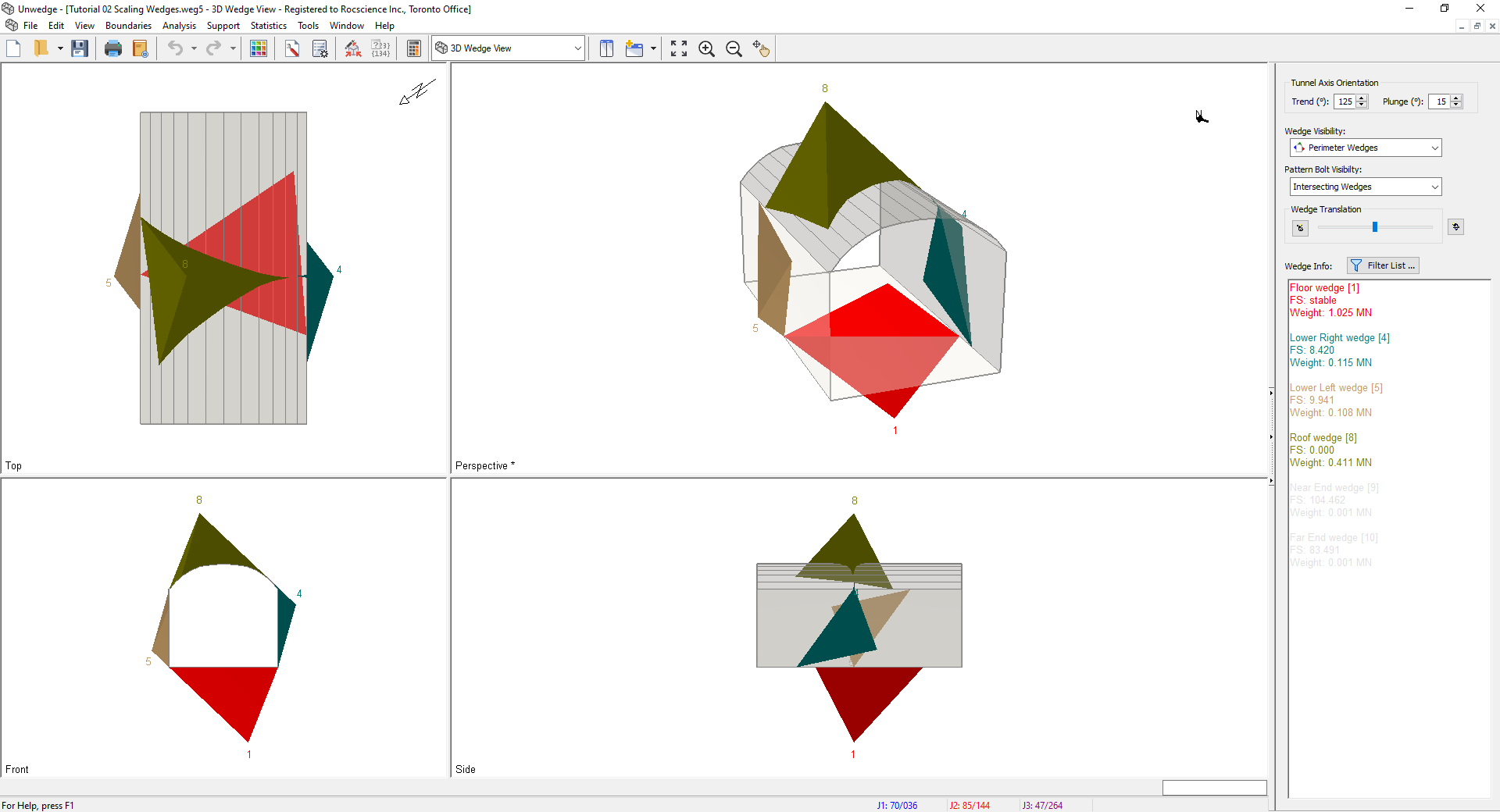This screenshot has height=812, width=1500.
Task: Open the Input Data icon
Action: click(x=320, y=48)
